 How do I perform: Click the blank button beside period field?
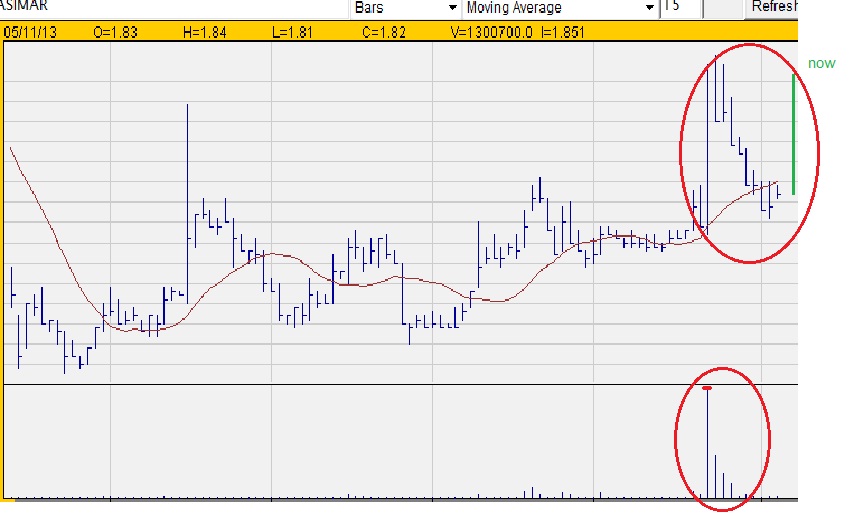[x=723, y=8]
